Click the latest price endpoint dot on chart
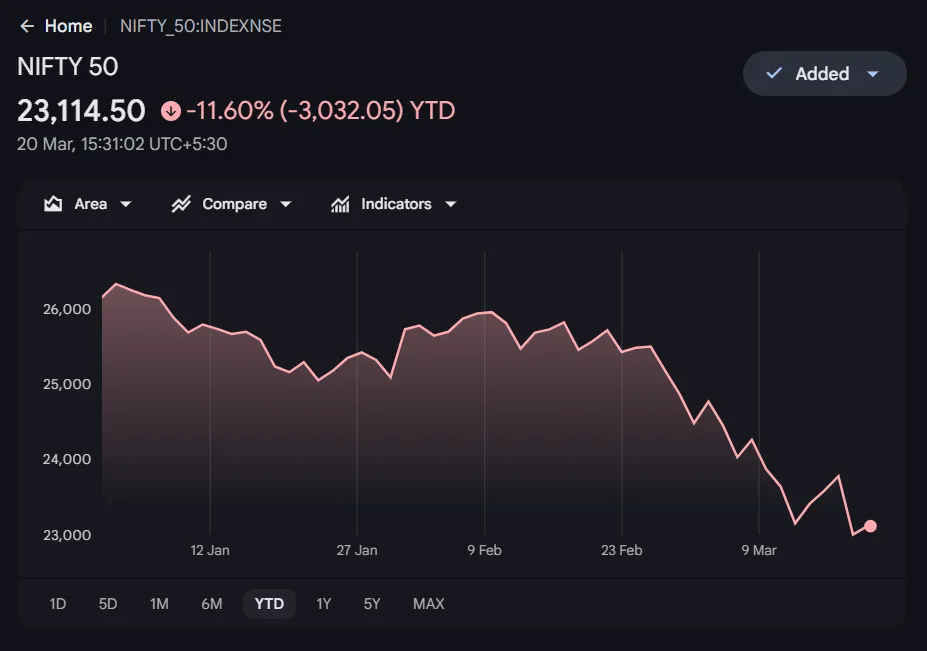Image resolution: width=927 pixels, height=651 pixels. tap(870, 526)
